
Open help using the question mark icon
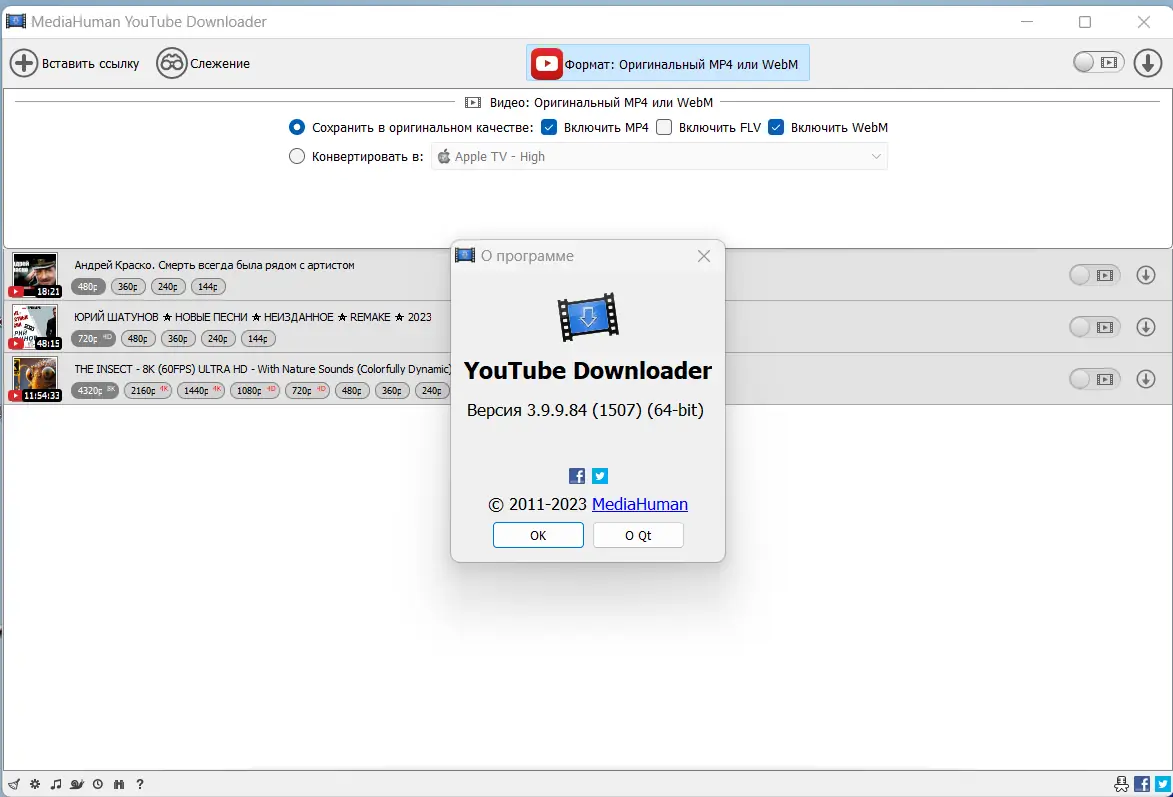(140, 784)
